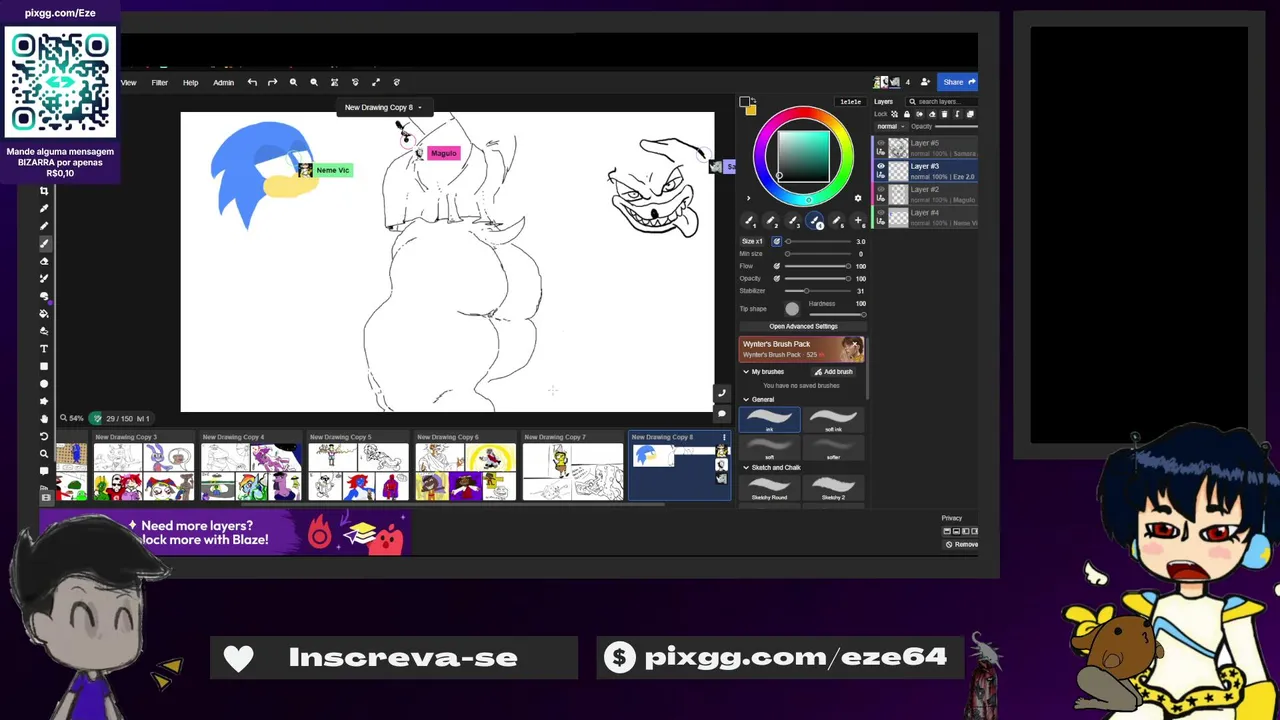Select the Brush tool
1280x720 pixels.
(44, 243)
